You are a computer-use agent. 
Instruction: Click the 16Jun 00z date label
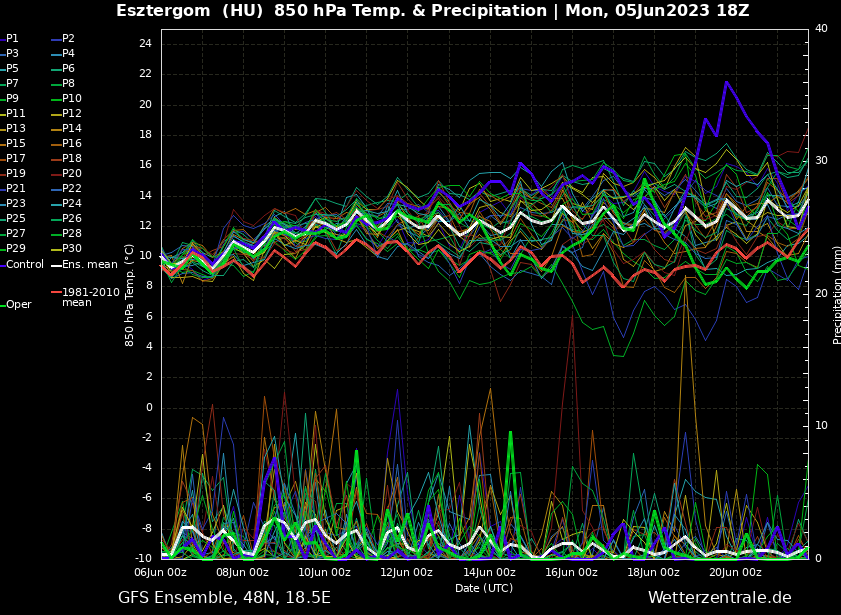[x=571, y=573]
